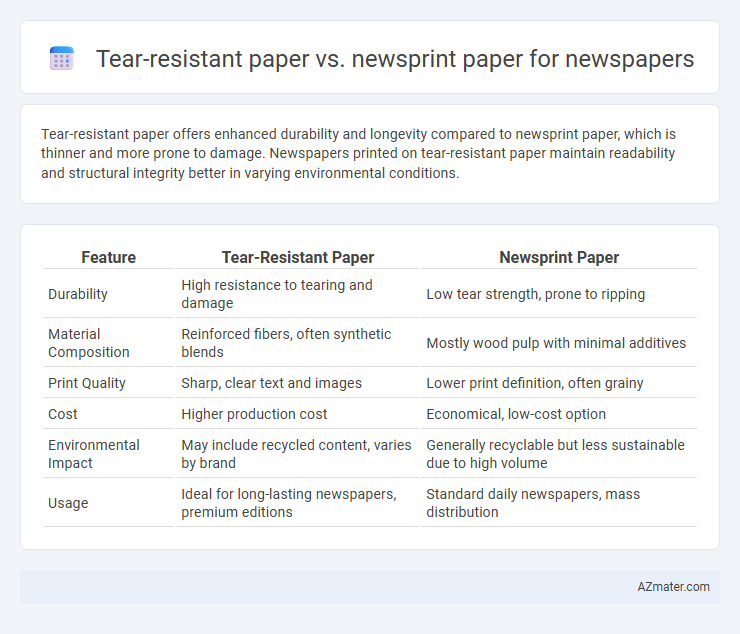Select 'Sharp, clear text and images' cell

tap(298, 383)
